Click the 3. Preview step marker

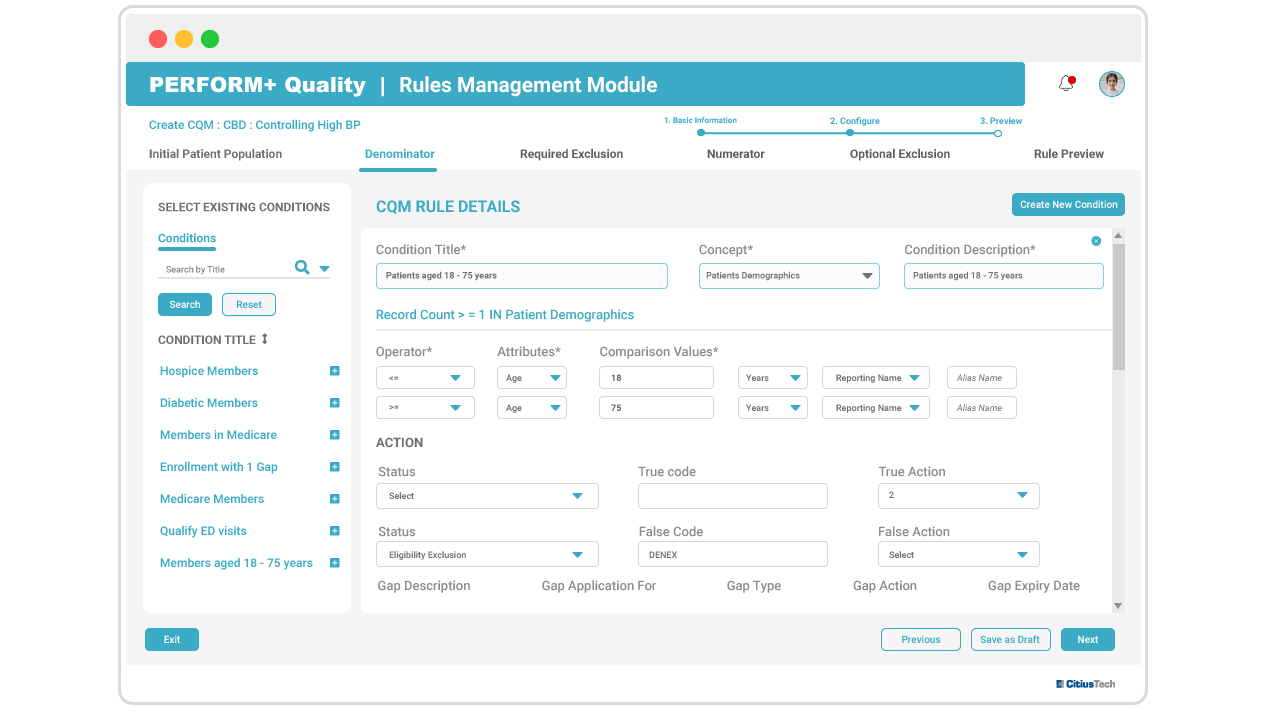pos(998,132)
